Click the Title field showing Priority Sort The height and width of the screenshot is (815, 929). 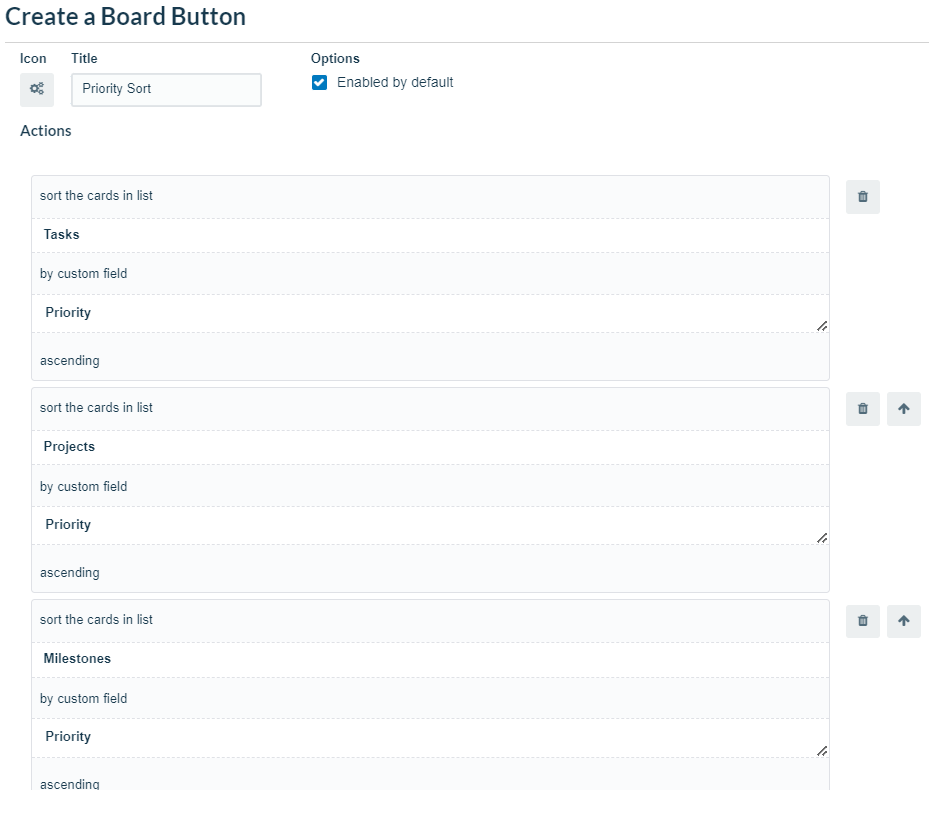[165, 90]
